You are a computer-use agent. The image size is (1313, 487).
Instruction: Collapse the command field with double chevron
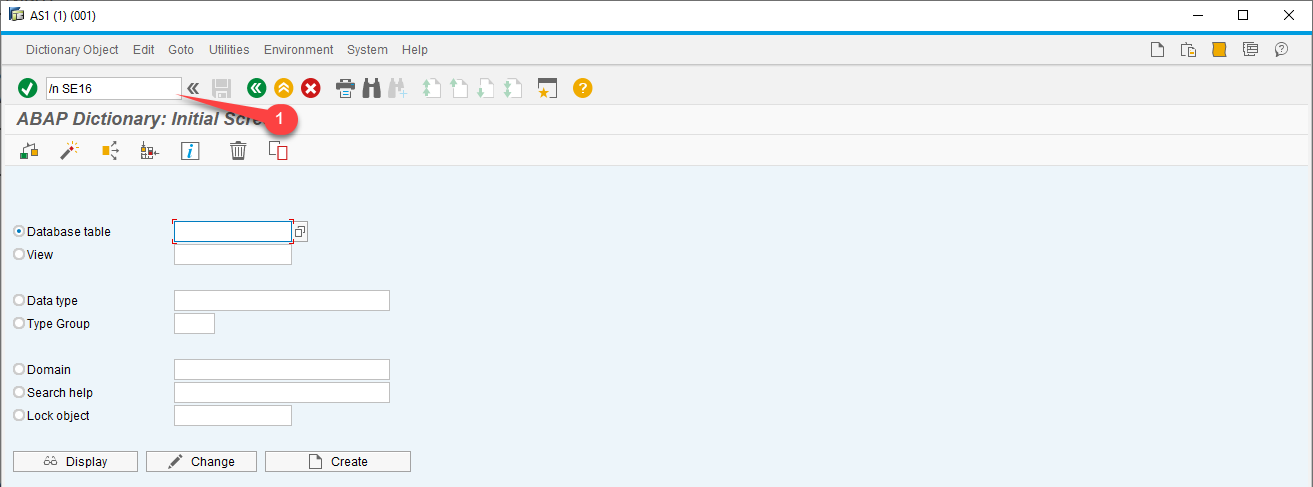(193, 88)
